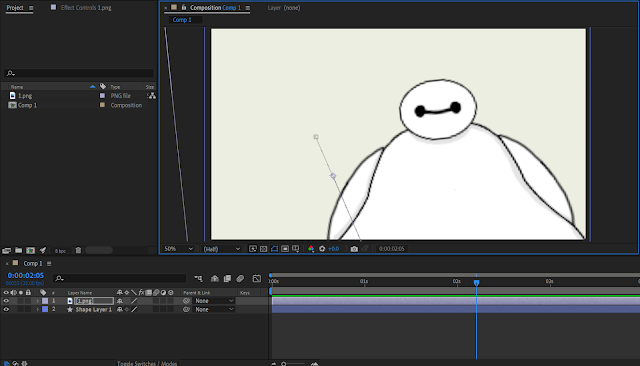
Task: Toggle shy switch for Shape Layer 1
Action: pyautogui.click(x=120, y=309)
